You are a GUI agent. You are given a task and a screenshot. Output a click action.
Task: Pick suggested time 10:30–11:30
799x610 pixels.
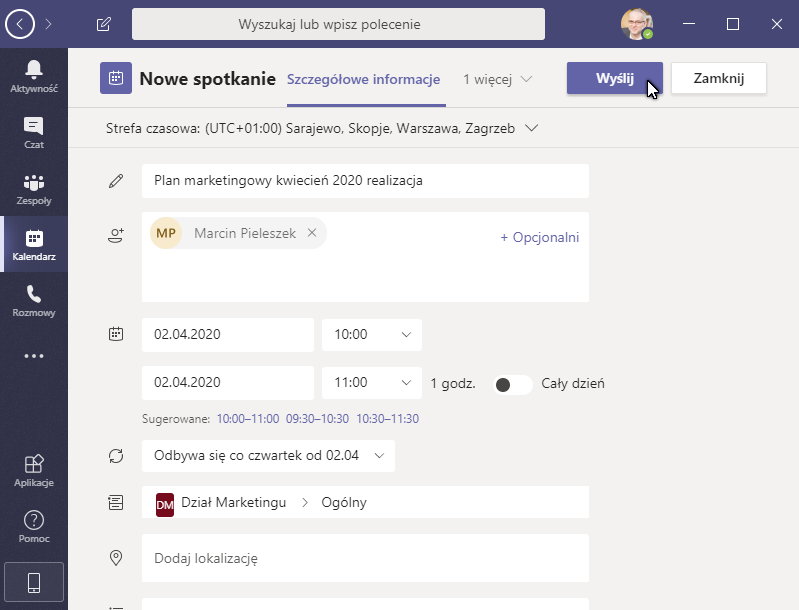click(x=388, y=419)
